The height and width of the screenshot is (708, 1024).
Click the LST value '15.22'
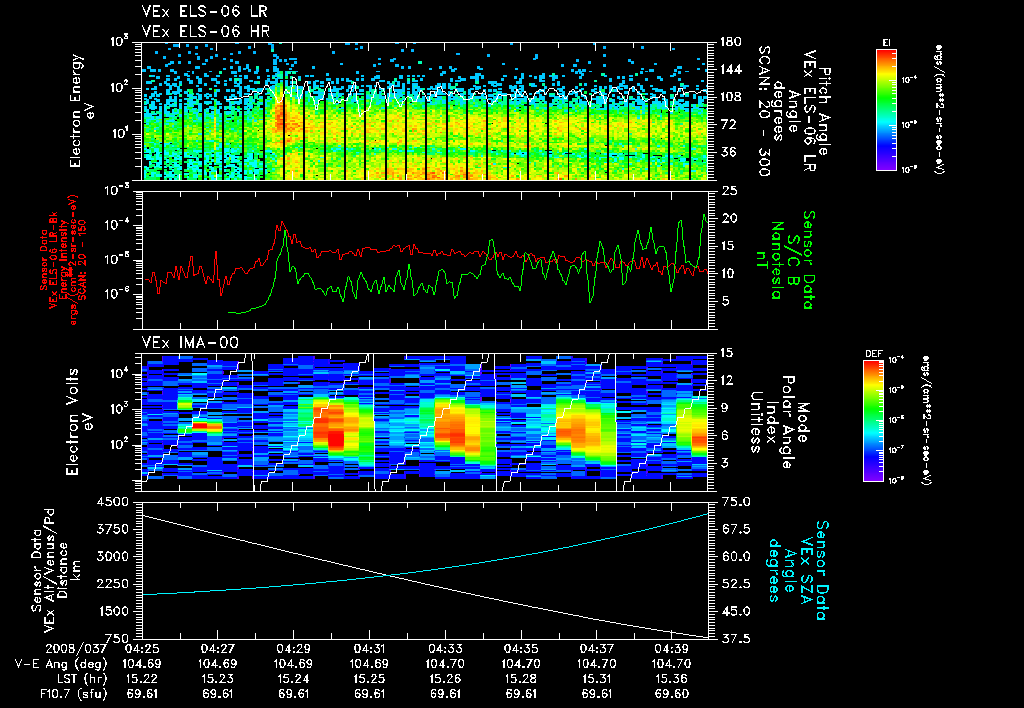tap(142, 679)
